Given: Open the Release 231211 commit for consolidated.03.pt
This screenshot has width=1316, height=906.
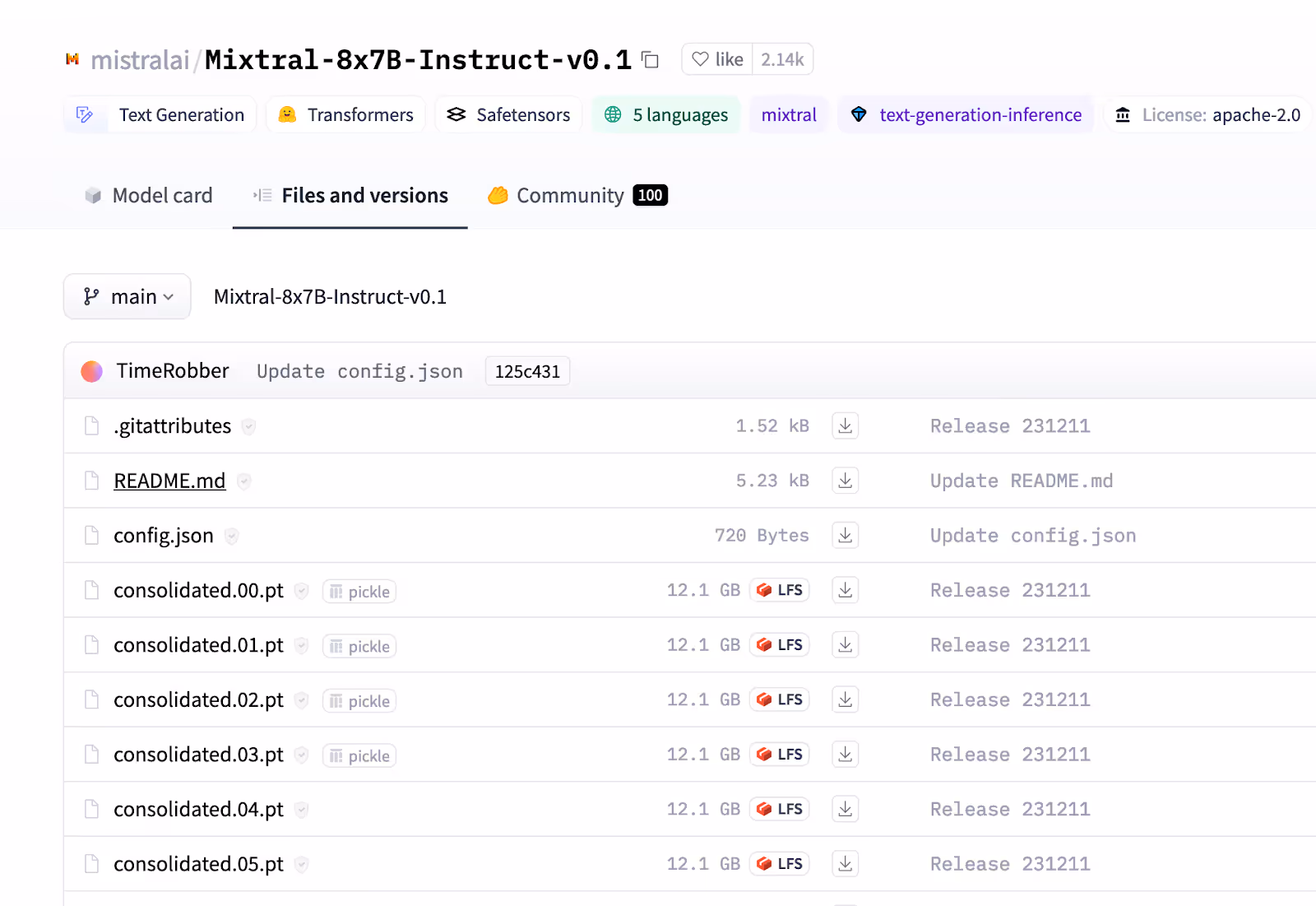Looking at the screenshot, I should coord(1010,755).
